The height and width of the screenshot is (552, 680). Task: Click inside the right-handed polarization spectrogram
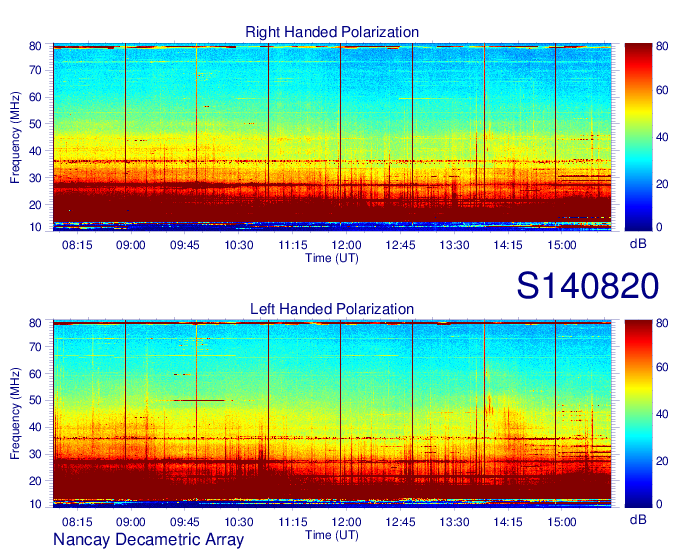(332, 137)
